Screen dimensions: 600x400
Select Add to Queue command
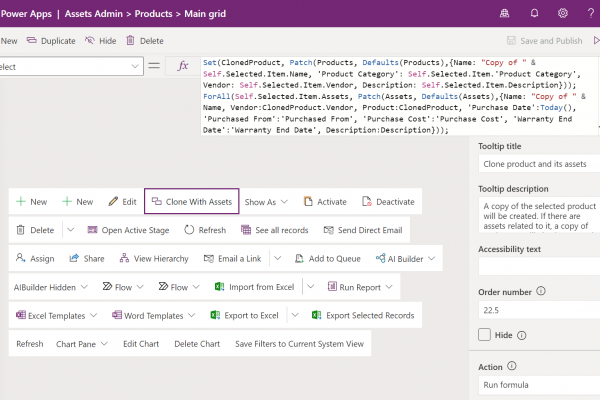click(328, 258)
